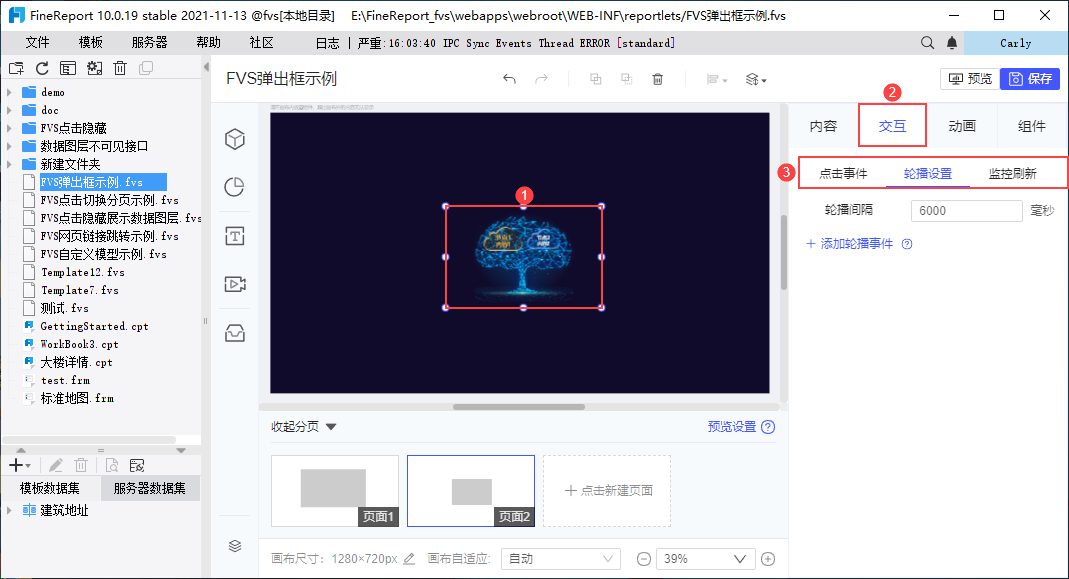This screenshot has height=579, width=1069.
Task: Delete selected file using trash icon in file toolbar
Action: pos(120,68)
